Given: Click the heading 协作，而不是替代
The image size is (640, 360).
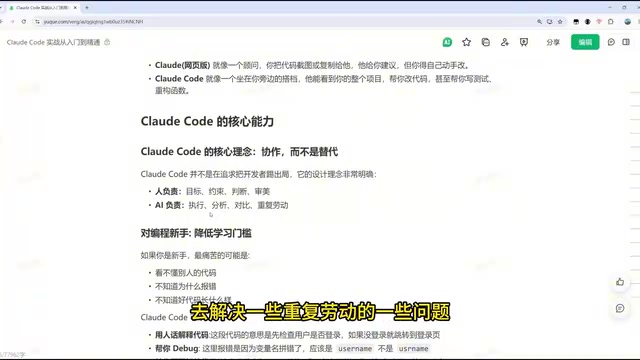Looking at the screenshot, I should point(300,152).
